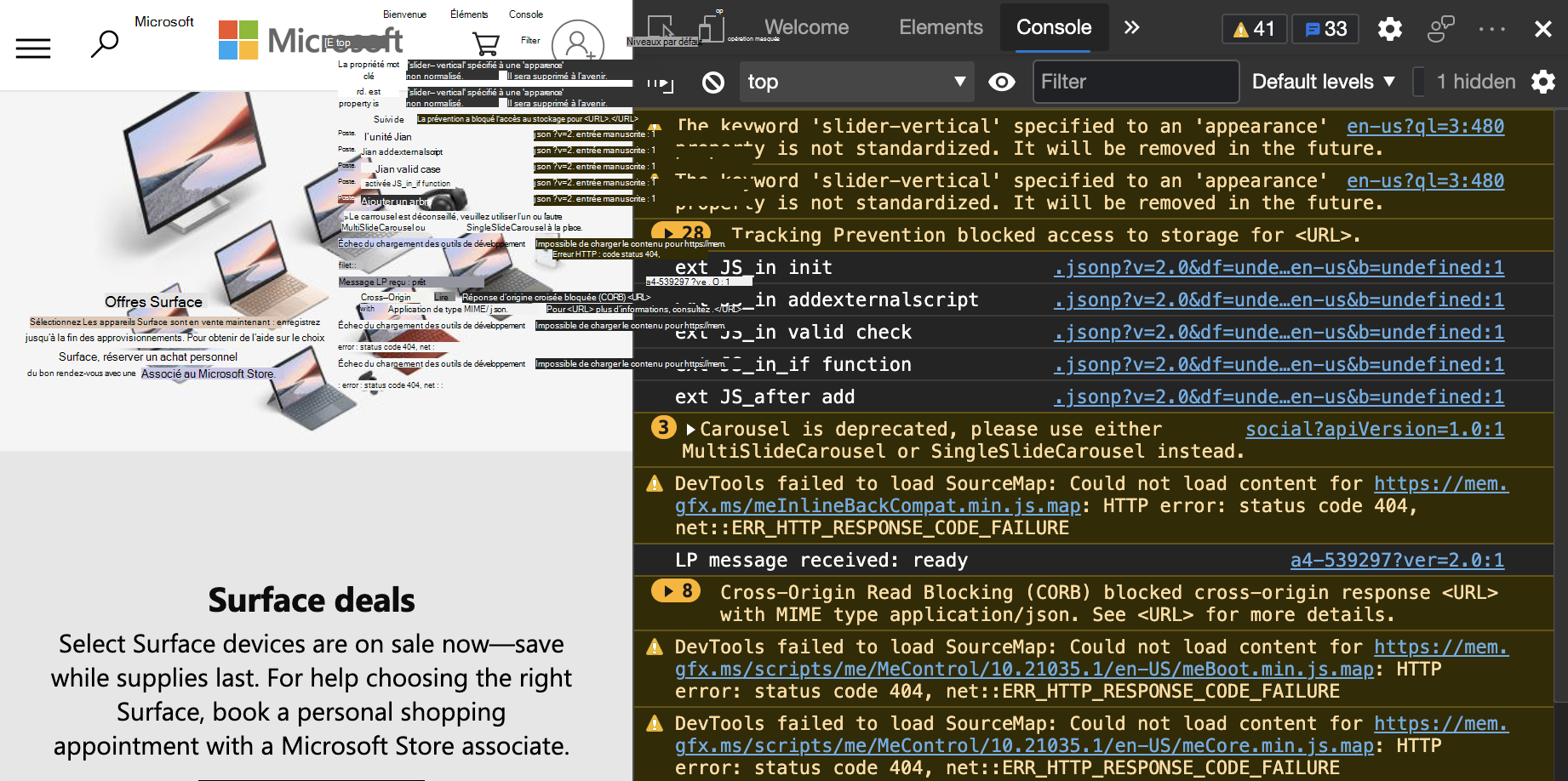Click the 'Surface deals' heading
This screenshot has height=781, width=1568.
[x=312, y=600]
